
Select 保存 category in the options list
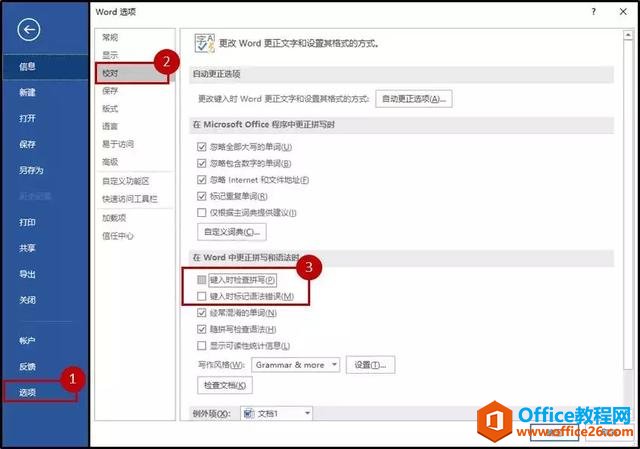click(x=110, y=91)
